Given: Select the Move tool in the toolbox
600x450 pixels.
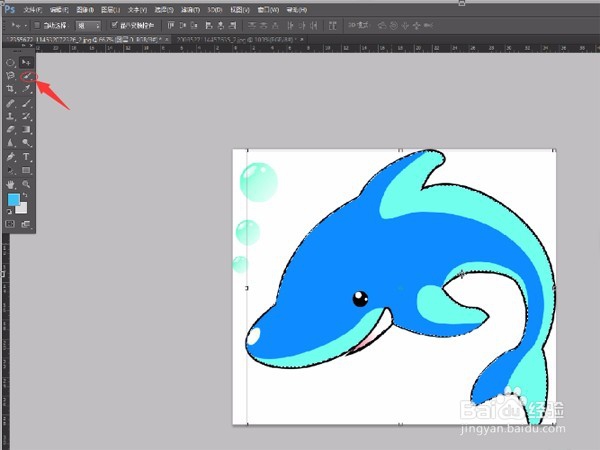Looking at the screenshot, I should [27, 62].
